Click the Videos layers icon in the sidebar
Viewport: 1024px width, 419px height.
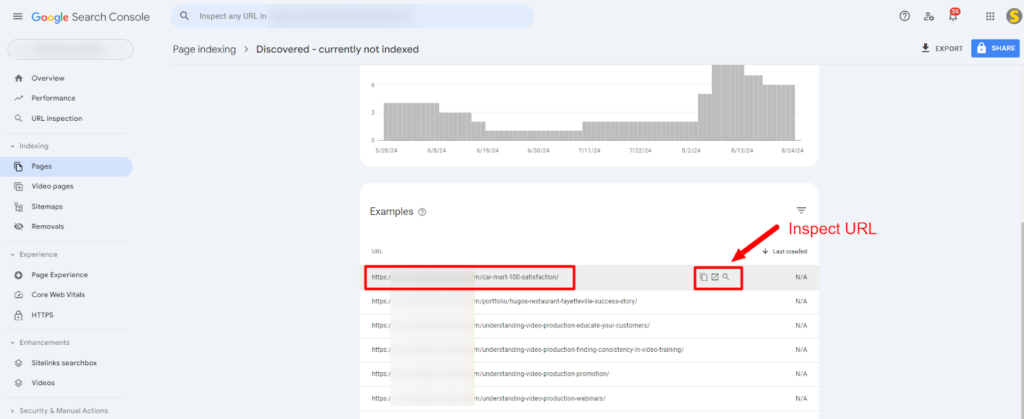tap(18, 383)
